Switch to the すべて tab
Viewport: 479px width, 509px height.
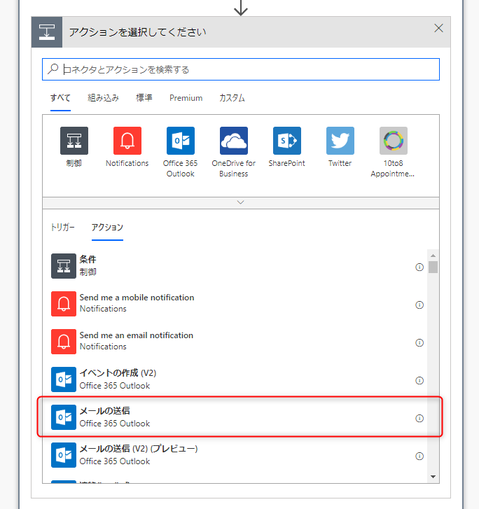pos(60,98)
